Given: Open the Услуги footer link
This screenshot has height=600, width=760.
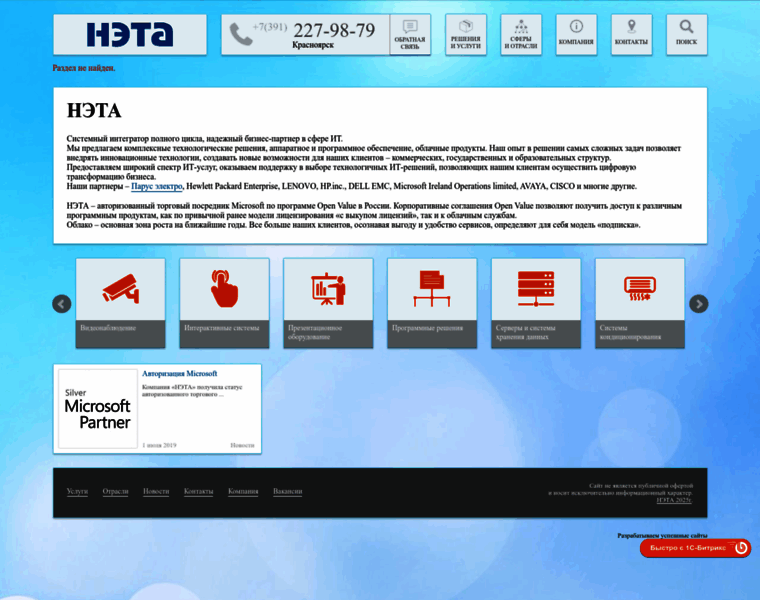Looking at the screenshot, I should (x=77, y=491).
